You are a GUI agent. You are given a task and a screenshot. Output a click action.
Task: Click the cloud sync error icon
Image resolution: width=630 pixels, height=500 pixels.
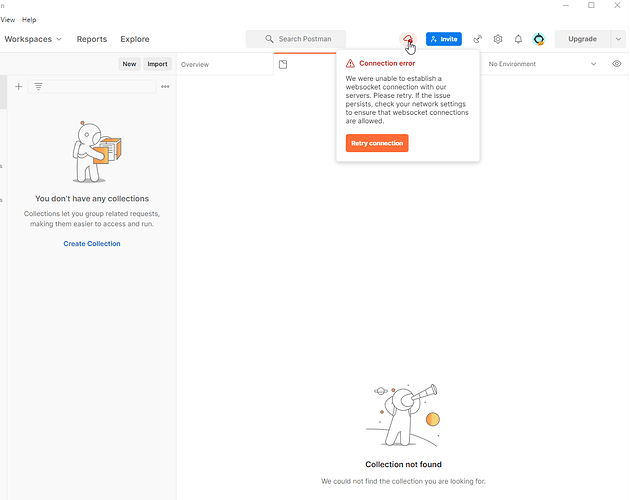tap(408, 39)
